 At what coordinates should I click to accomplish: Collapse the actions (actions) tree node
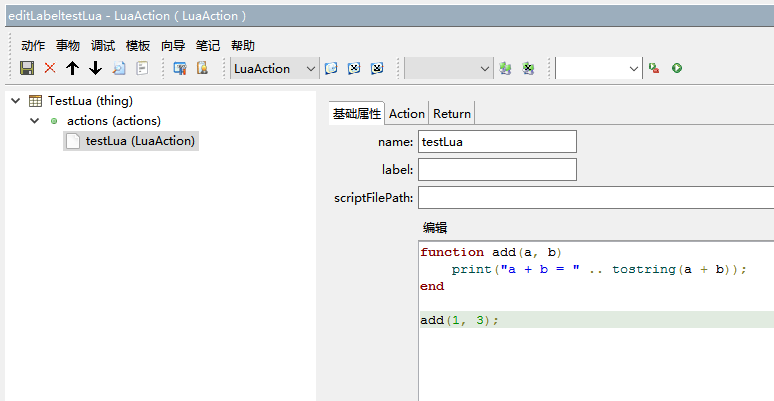pyautogui.click(x=35, y=120)
